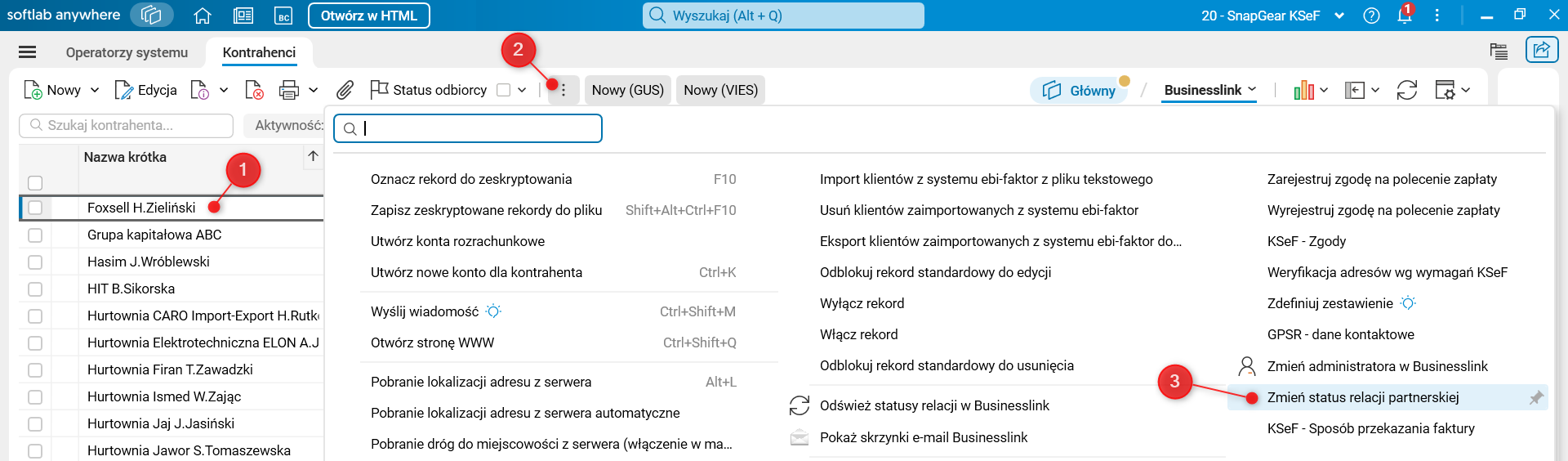Select Zmień status relacji partnerskiej
This screenshot has height=461, width=1568.
(1388, 397)
